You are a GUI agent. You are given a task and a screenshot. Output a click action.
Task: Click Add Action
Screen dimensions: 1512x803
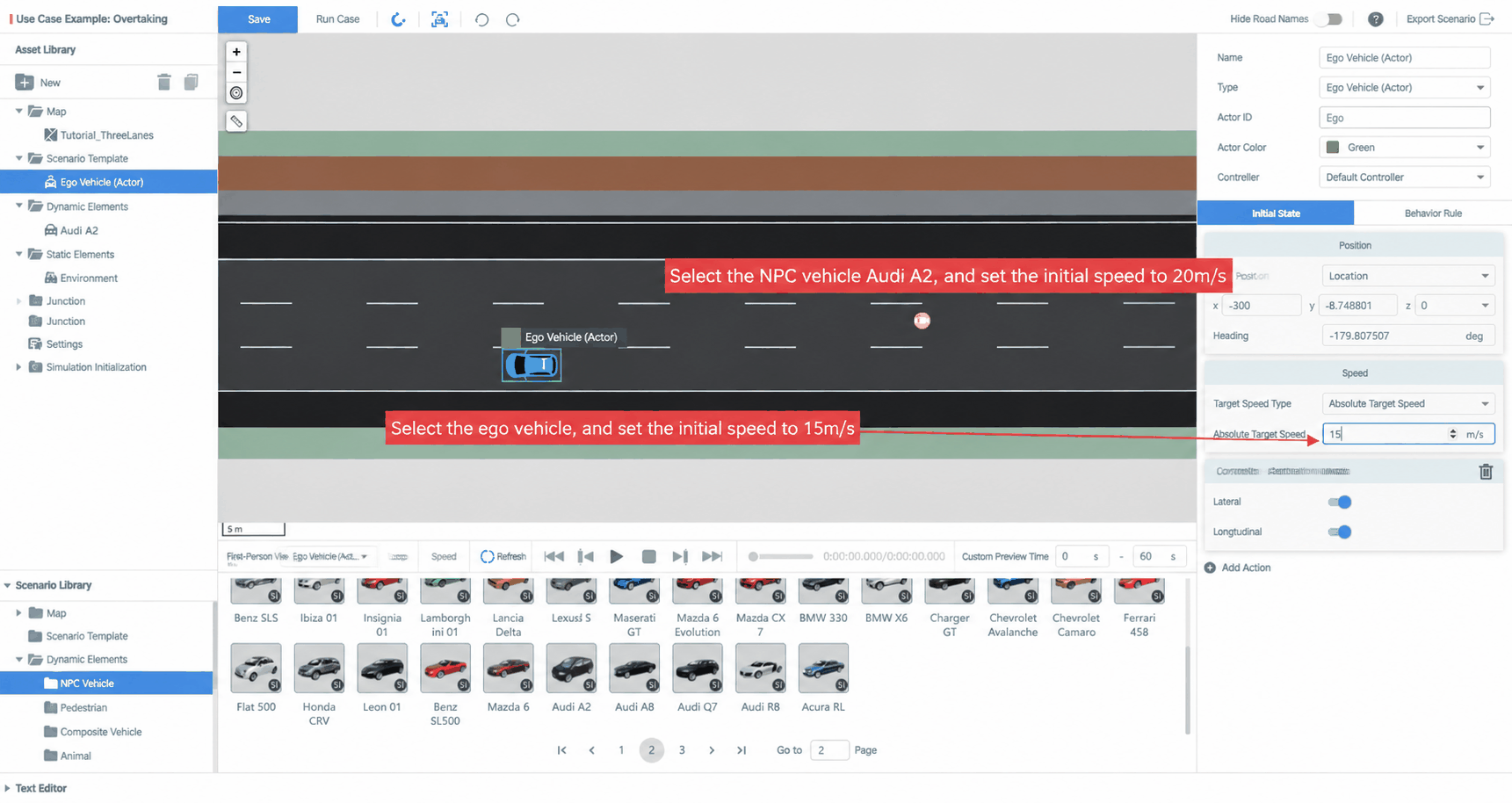1238,568
